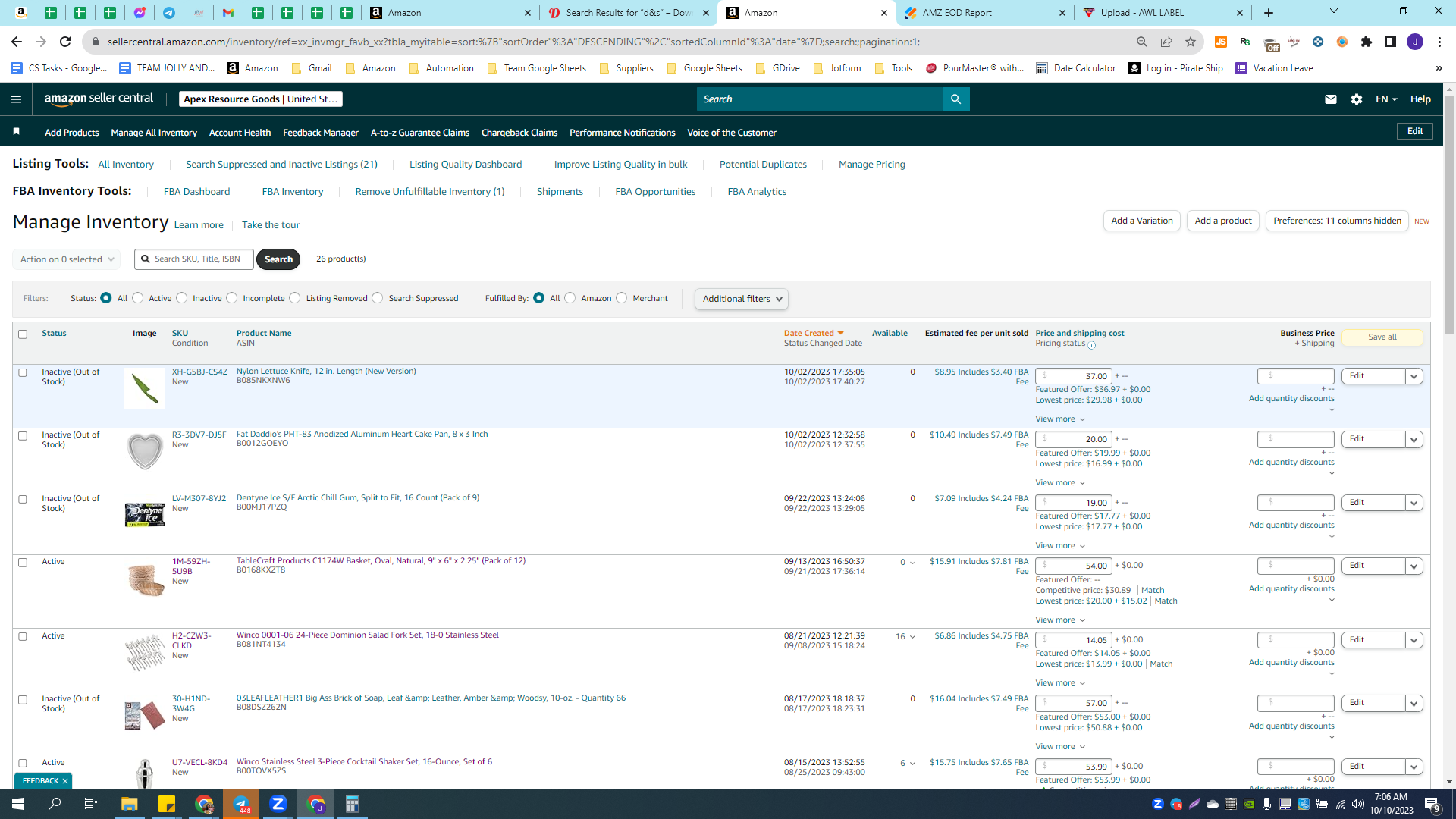Click the browser zoom magnifier in address bar
This screenshot has width=1456, height=819.
tap(1142, 42)
